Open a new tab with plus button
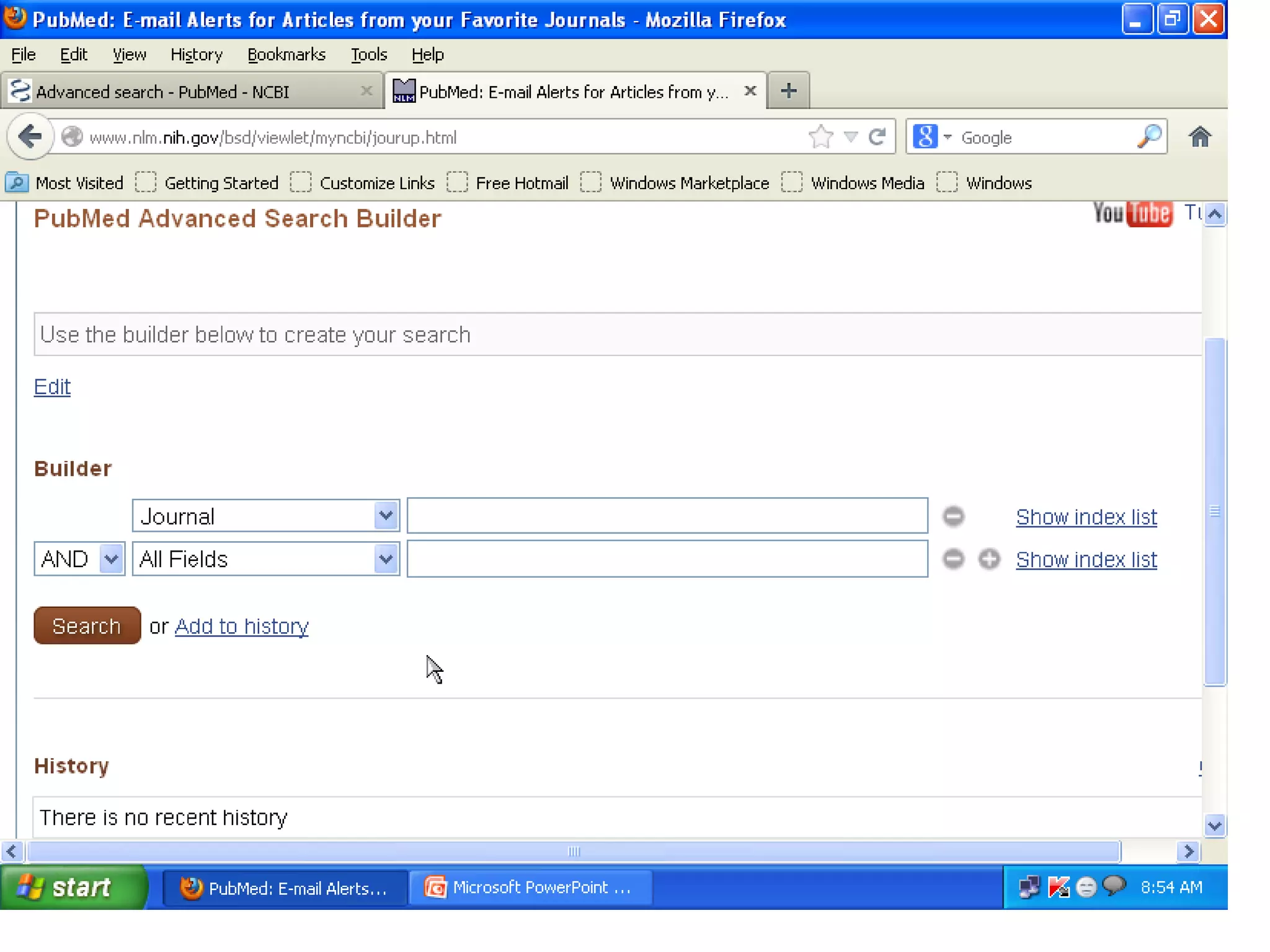 coord(788,91)
